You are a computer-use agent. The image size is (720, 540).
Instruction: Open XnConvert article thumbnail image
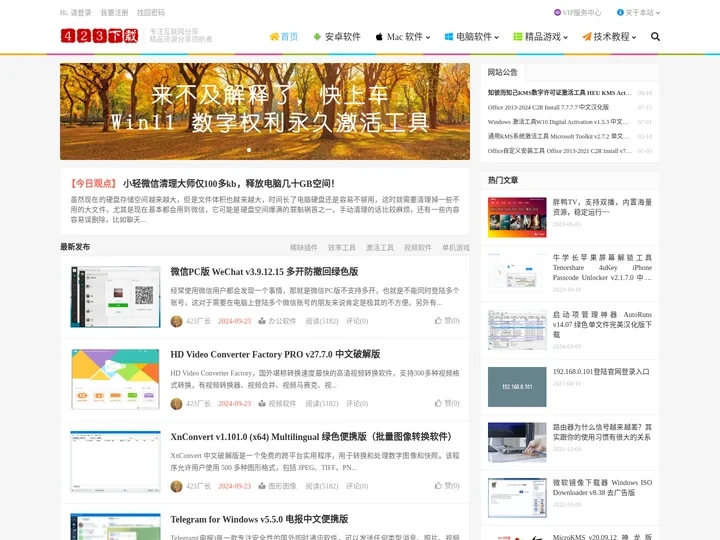pos(116,461)
